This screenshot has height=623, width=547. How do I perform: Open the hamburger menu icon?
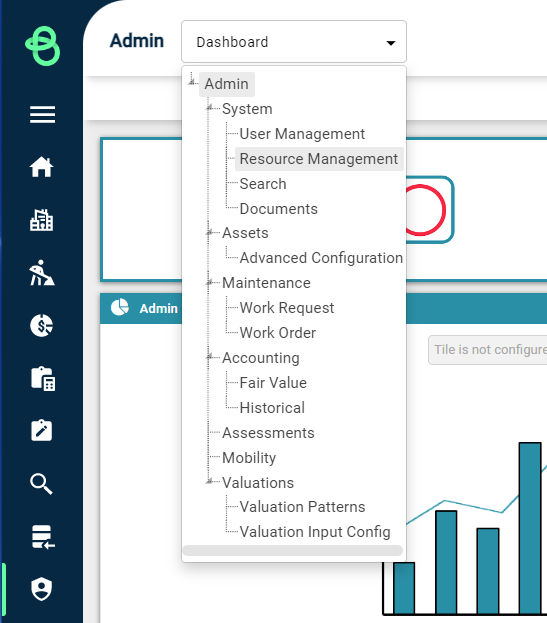(x=43, y=114)
